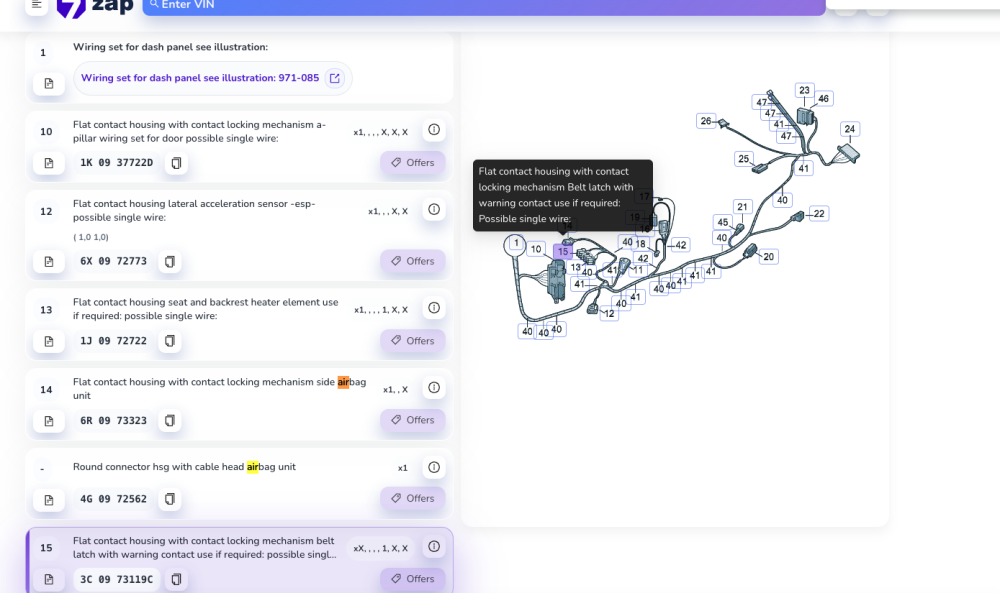This screenshot has width=1000, height=593.
Task: Select part number text 6R 09 73323
Action: (114, 420)
